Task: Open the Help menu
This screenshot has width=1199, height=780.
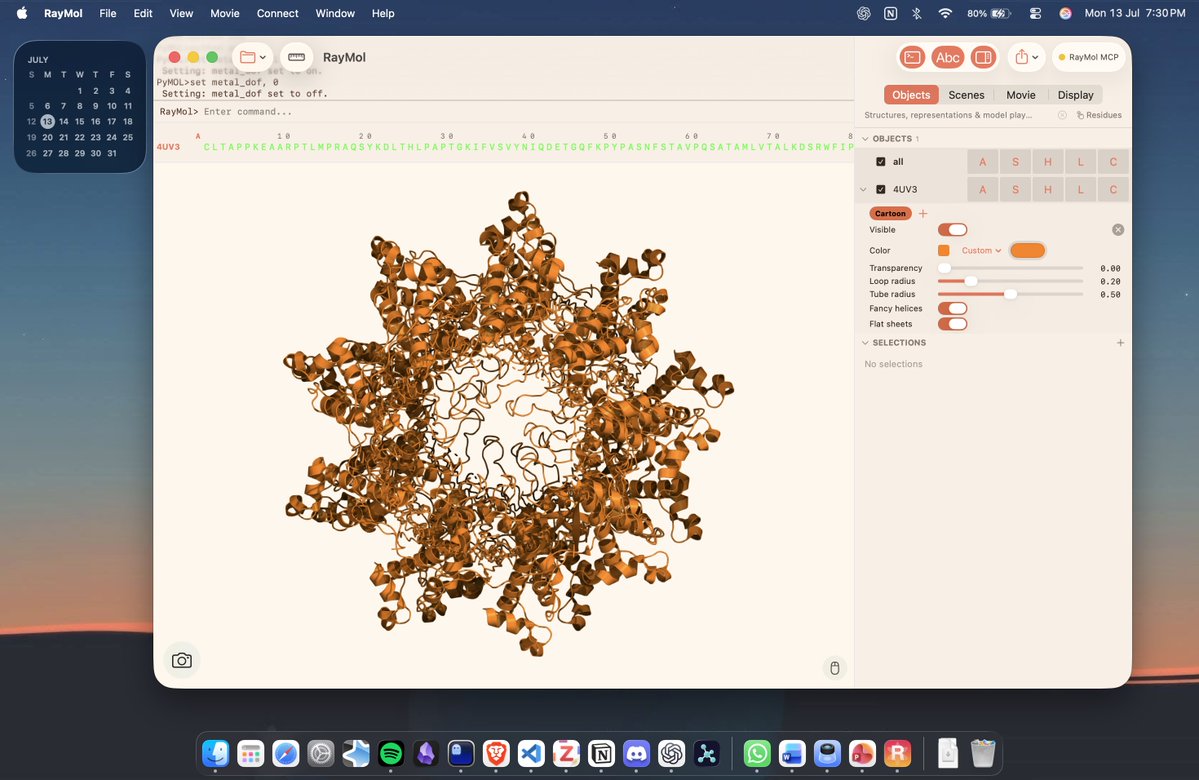Action: pos(383,13)
